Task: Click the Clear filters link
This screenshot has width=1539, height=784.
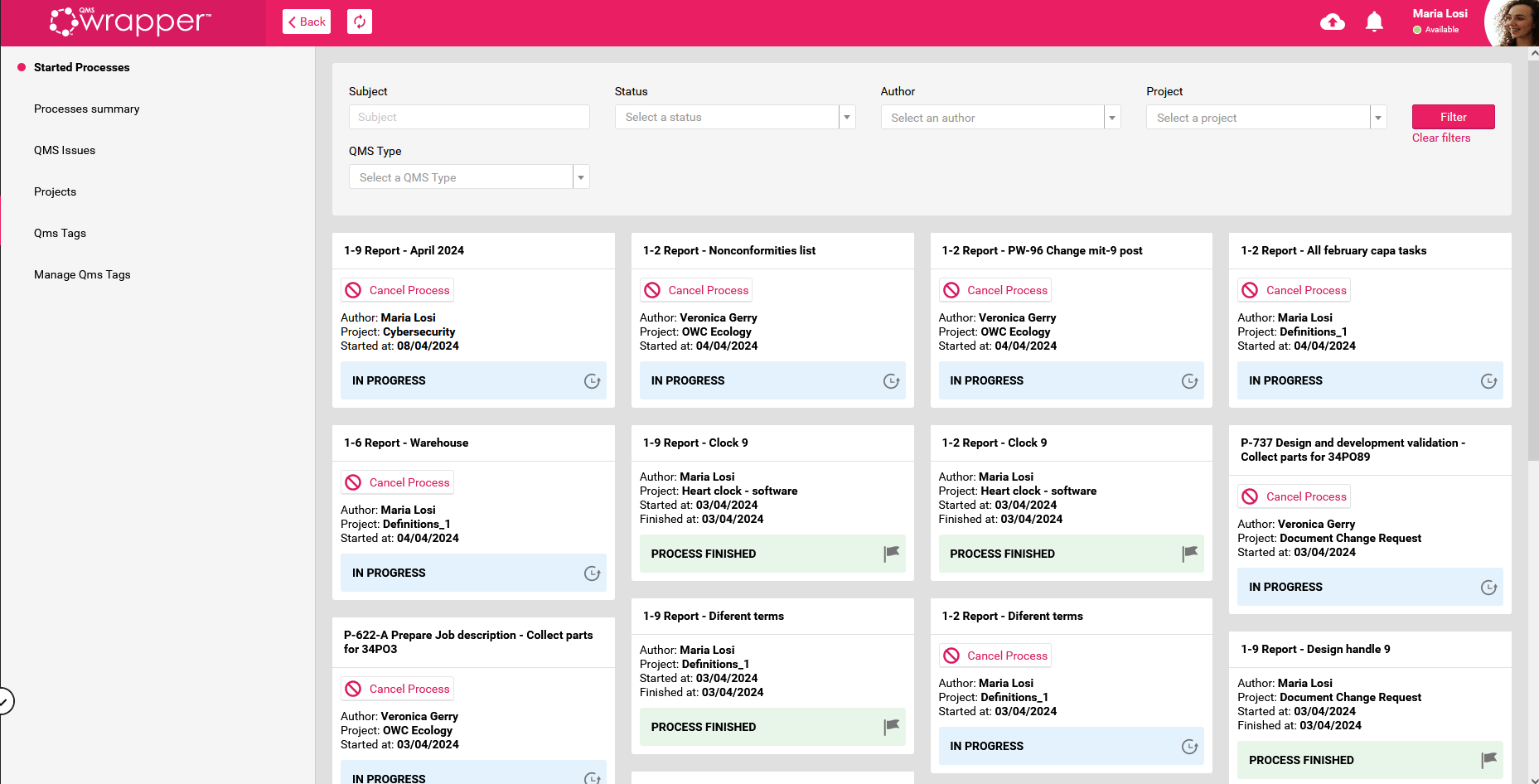Action: (1440, 138)
